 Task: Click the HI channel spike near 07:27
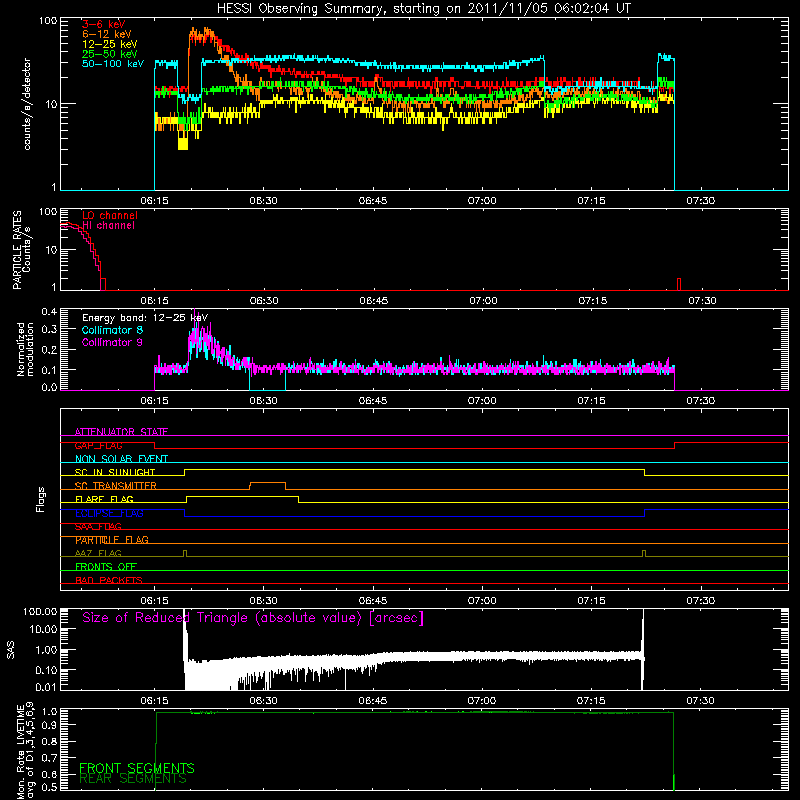coord(679,284)
